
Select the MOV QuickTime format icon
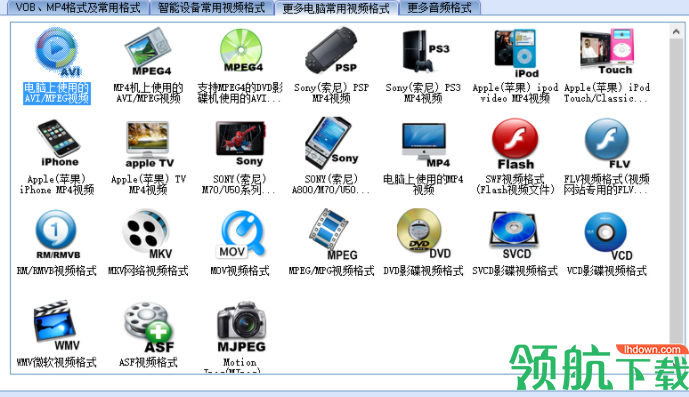tap(241, 234)
